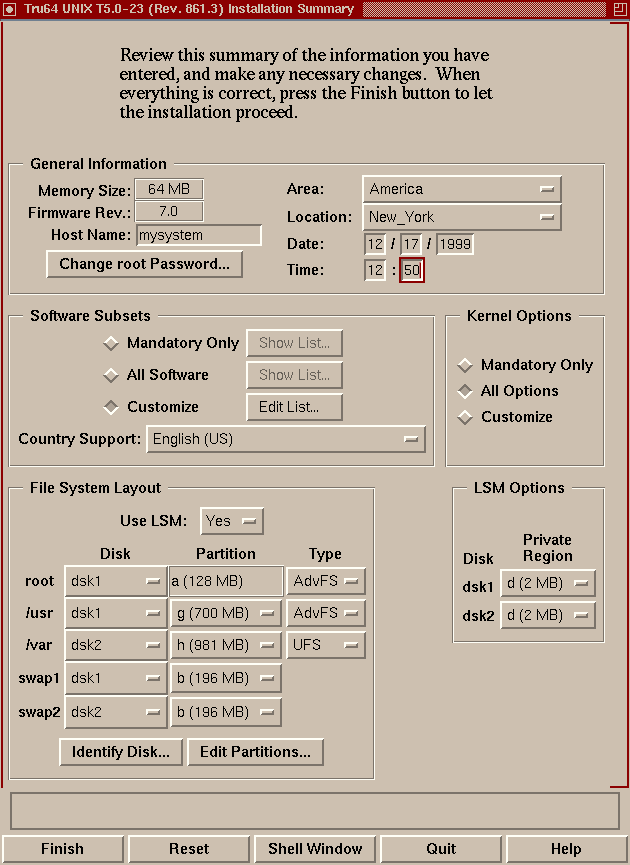Click the Identify Disk button

[x=121, y=752]
